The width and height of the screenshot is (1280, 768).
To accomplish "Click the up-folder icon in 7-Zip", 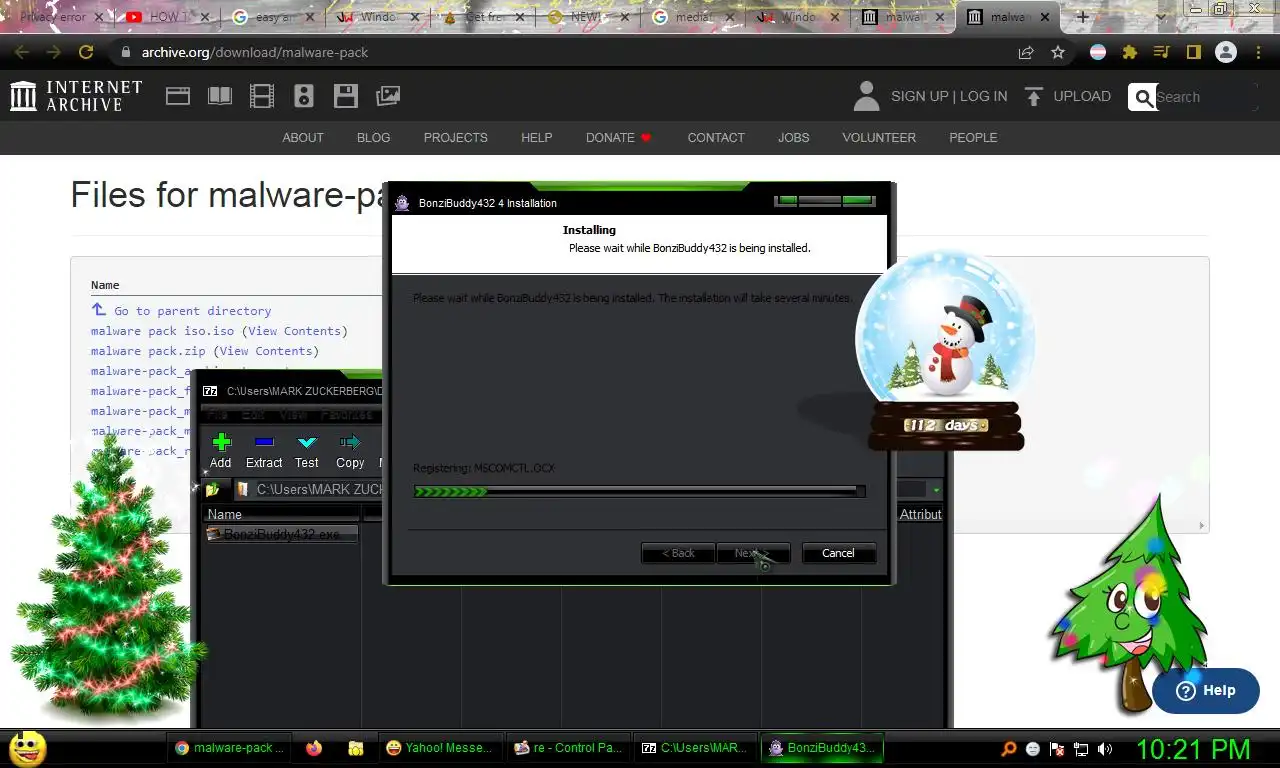I will tap(213, 490).
